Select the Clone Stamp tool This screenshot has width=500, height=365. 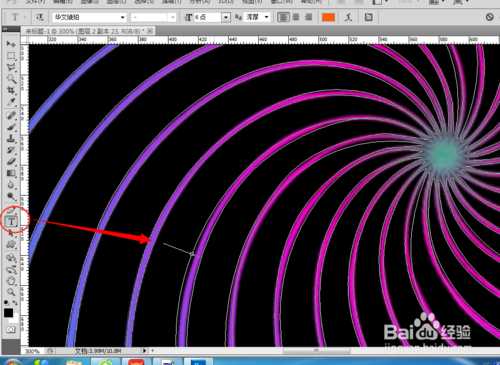tap(11, 138)
